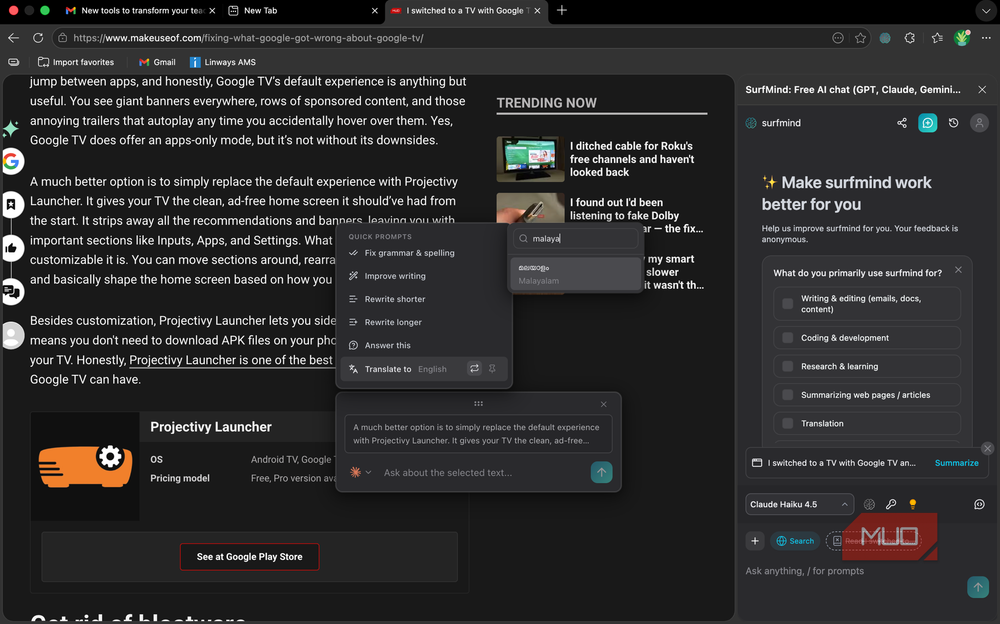View site information lock icon
Image resolution: width=1000 pixels, height=624 pixels.
click(62, 38)
